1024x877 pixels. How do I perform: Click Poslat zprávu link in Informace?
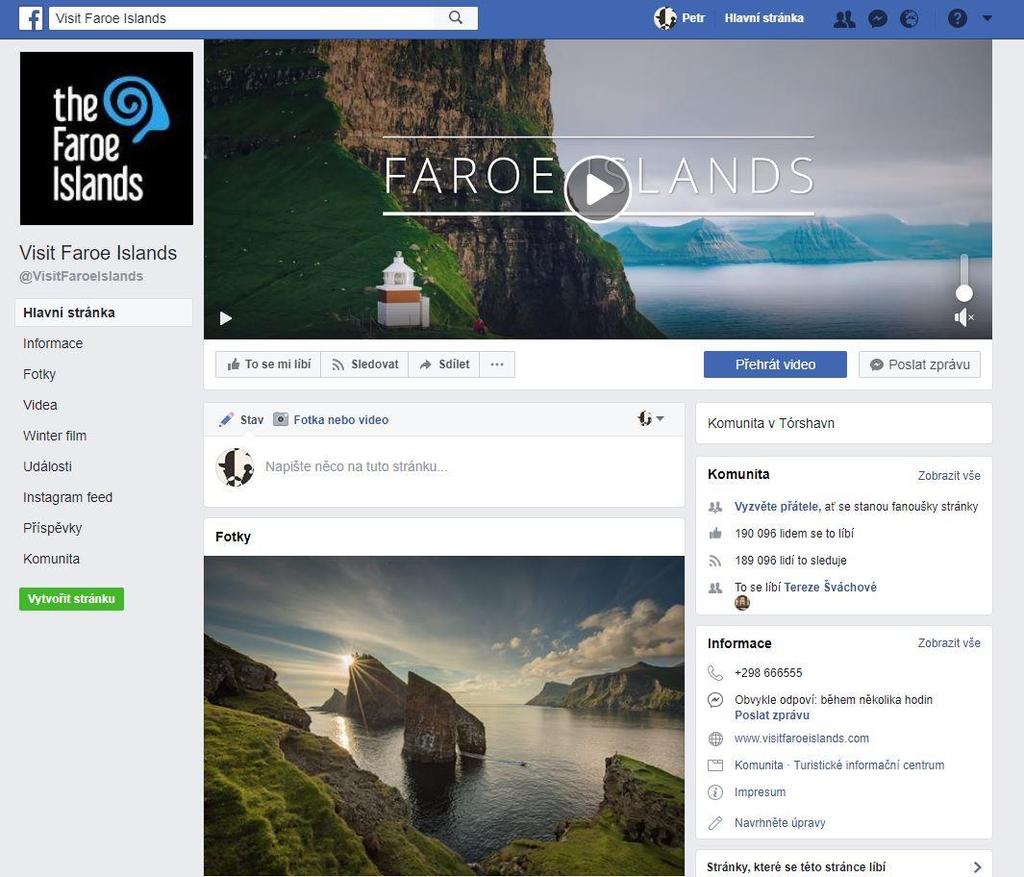click(772, 715)
